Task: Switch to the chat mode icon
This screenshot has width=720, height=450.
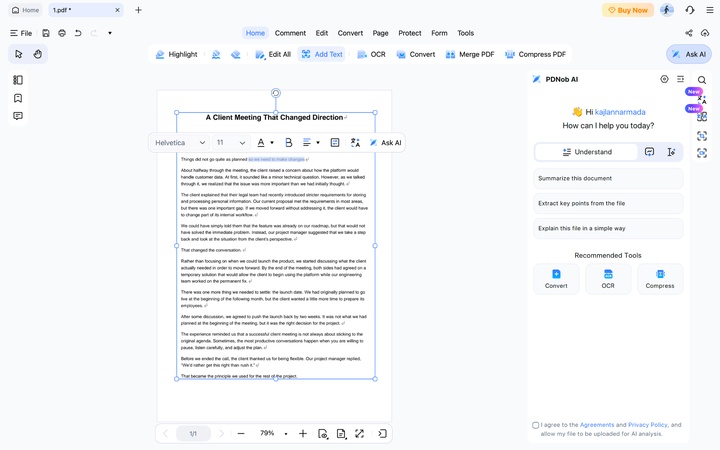Action: (649, 152)
